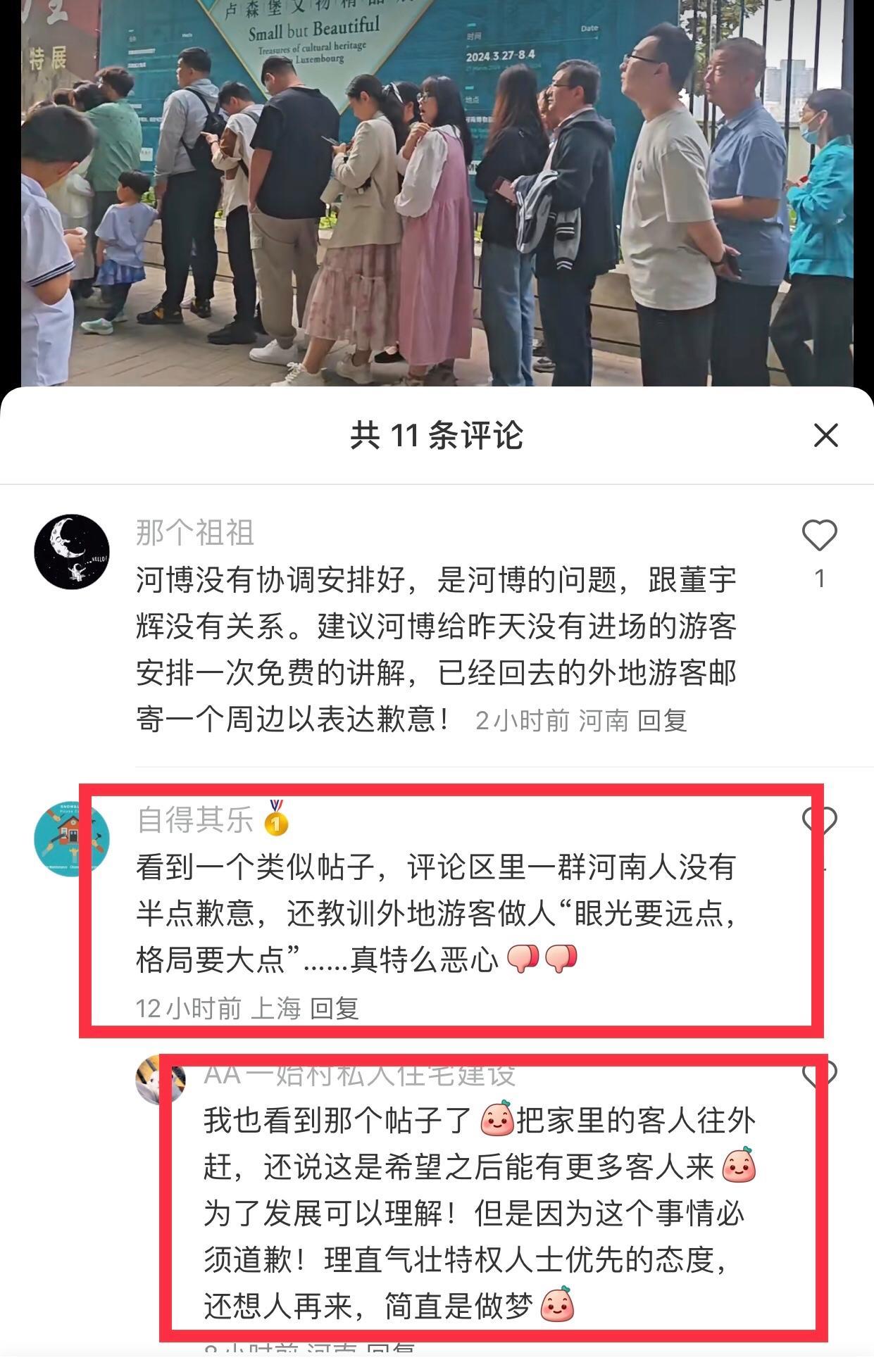Reply to the 2小时前 河南 comment
Image resolution: width=874 pixels, height=1372 pixels.
662,720
